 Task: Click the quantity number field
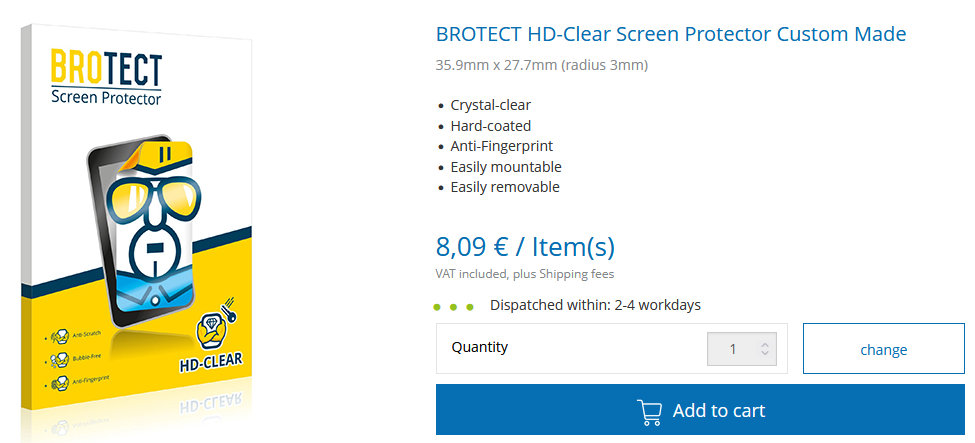(x=742, y=349)
